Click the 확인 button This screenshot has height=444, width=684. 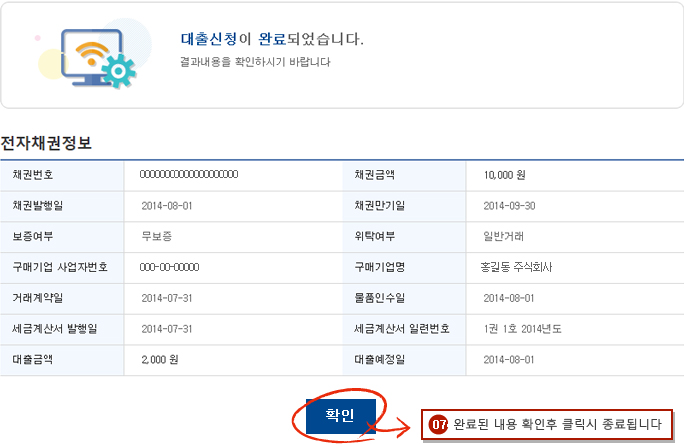(341, 416)
